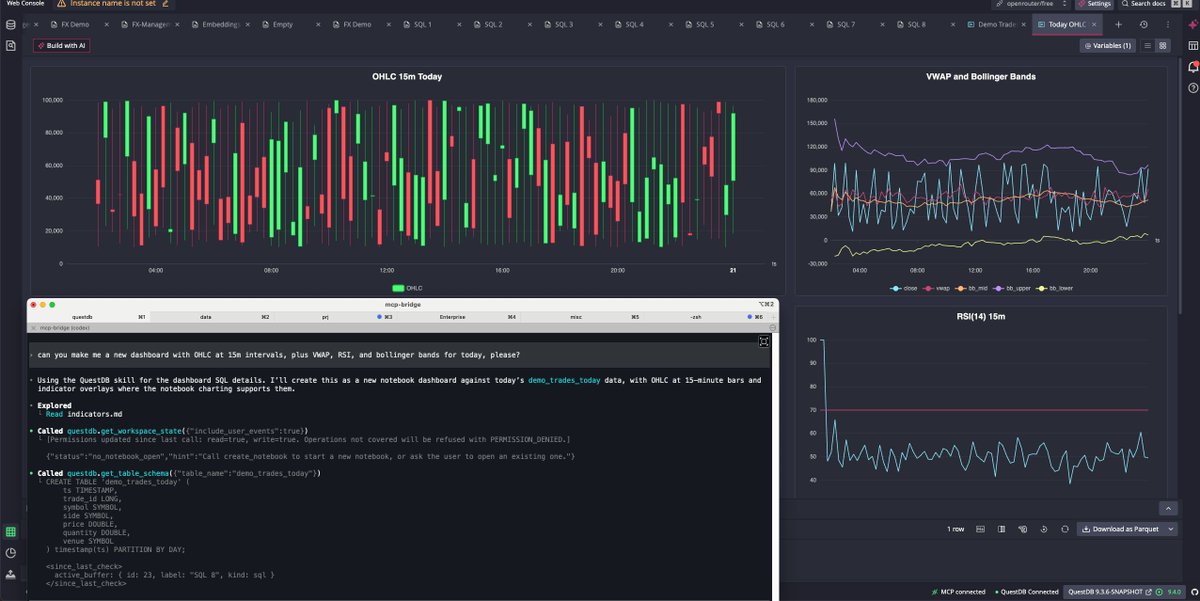The height and width of the screenshot is (601, 1200).
Task: Click the notebook page icon in the left sidebar
Action: click(10, 46)
